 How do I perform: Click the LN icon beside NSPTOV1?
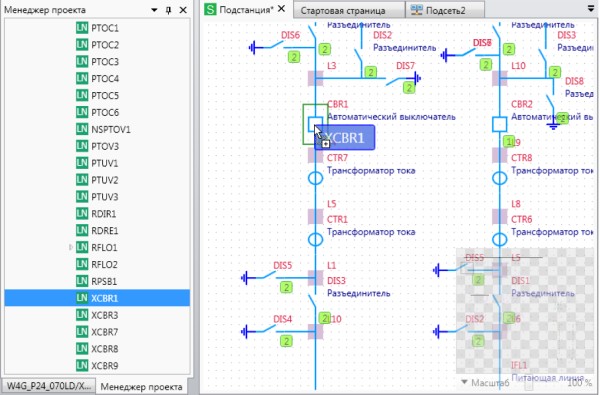click(x=82, y=129)
